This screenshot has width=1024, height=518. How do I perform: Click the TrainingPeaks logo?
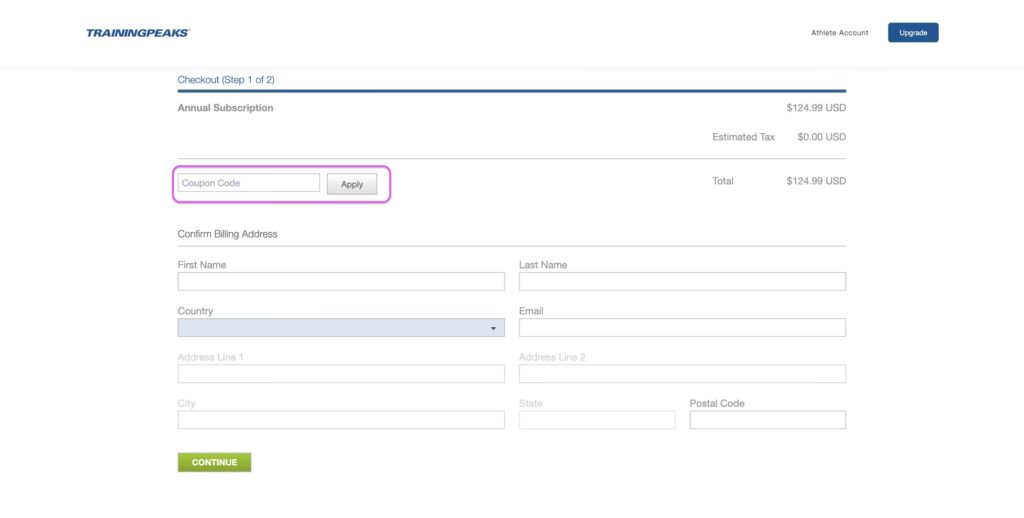[137, 33]
